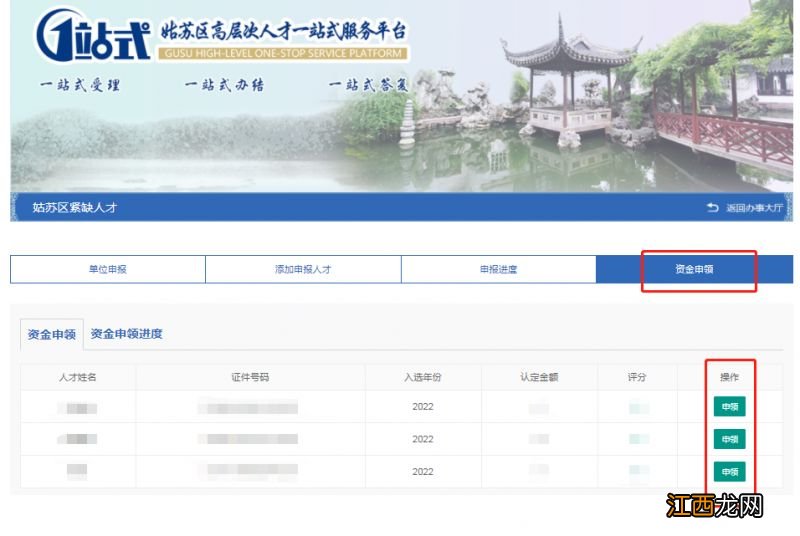Click the 操作 column header
Image resolution: width=800 pixels, height=536 pixels.
tap(730, 377)
